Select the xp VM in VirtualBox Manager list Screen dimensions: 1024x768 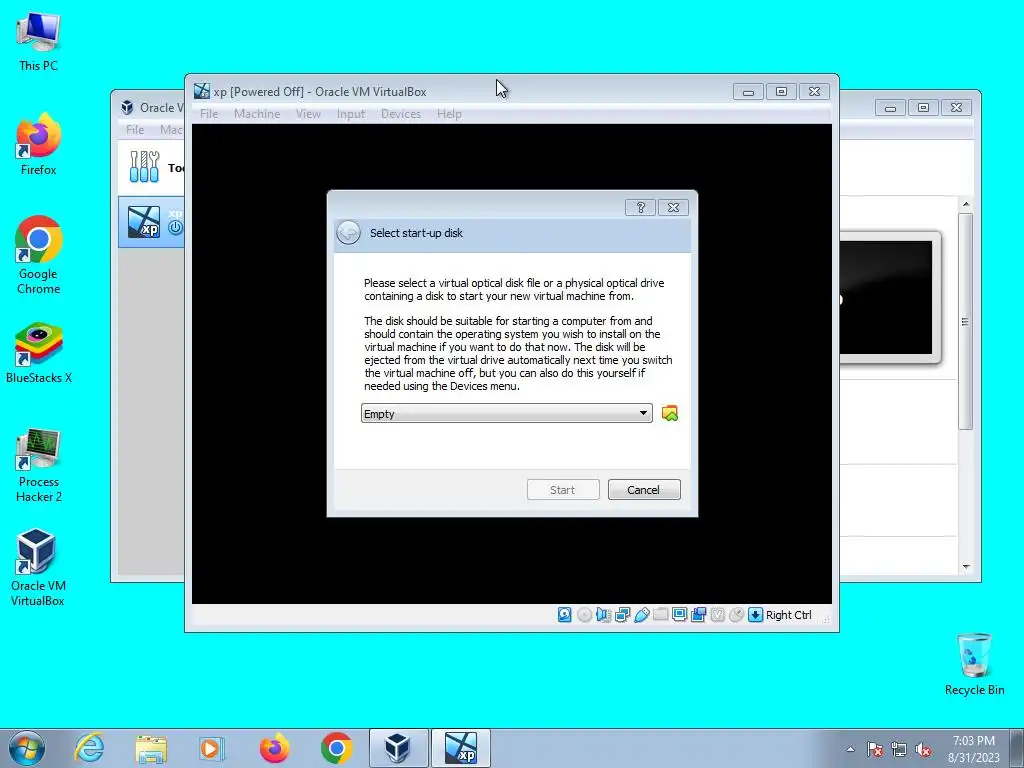(x=152, y=221)
